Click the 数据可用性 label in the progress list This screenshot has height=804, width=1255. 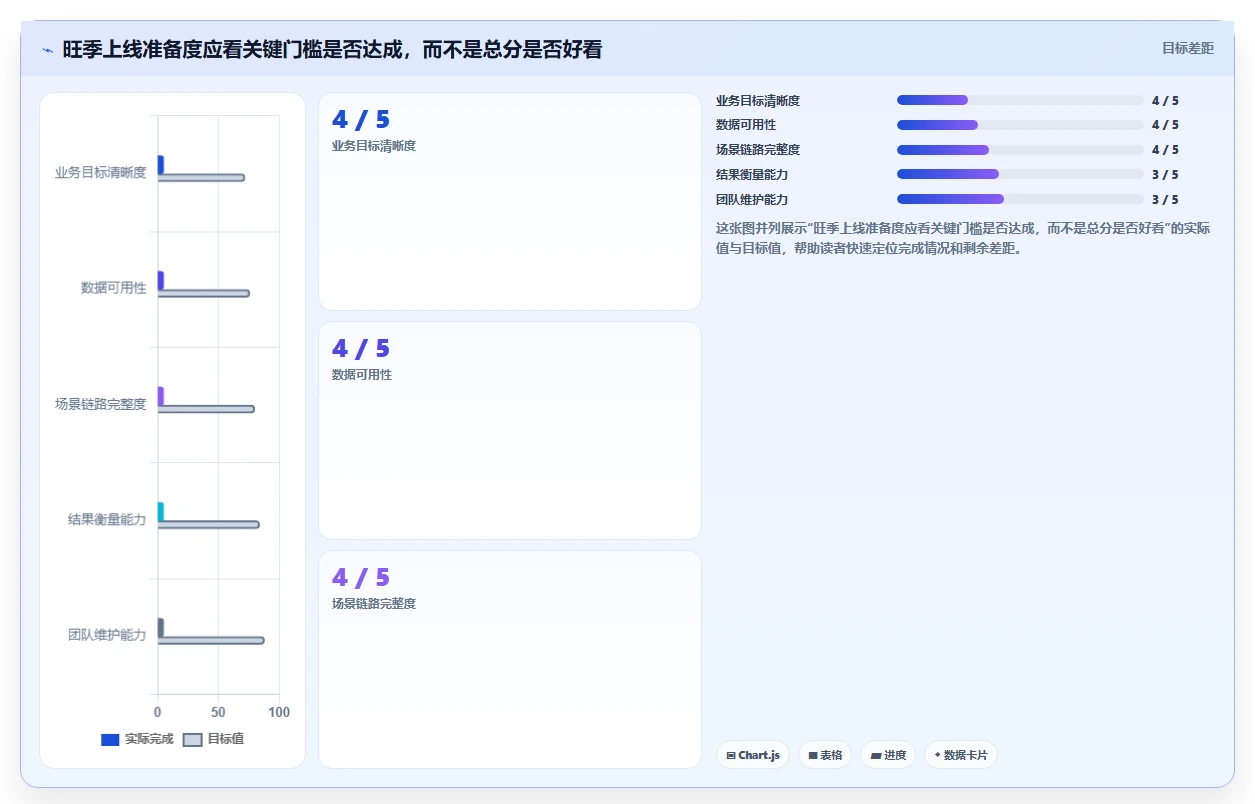[x=746, y=125]
